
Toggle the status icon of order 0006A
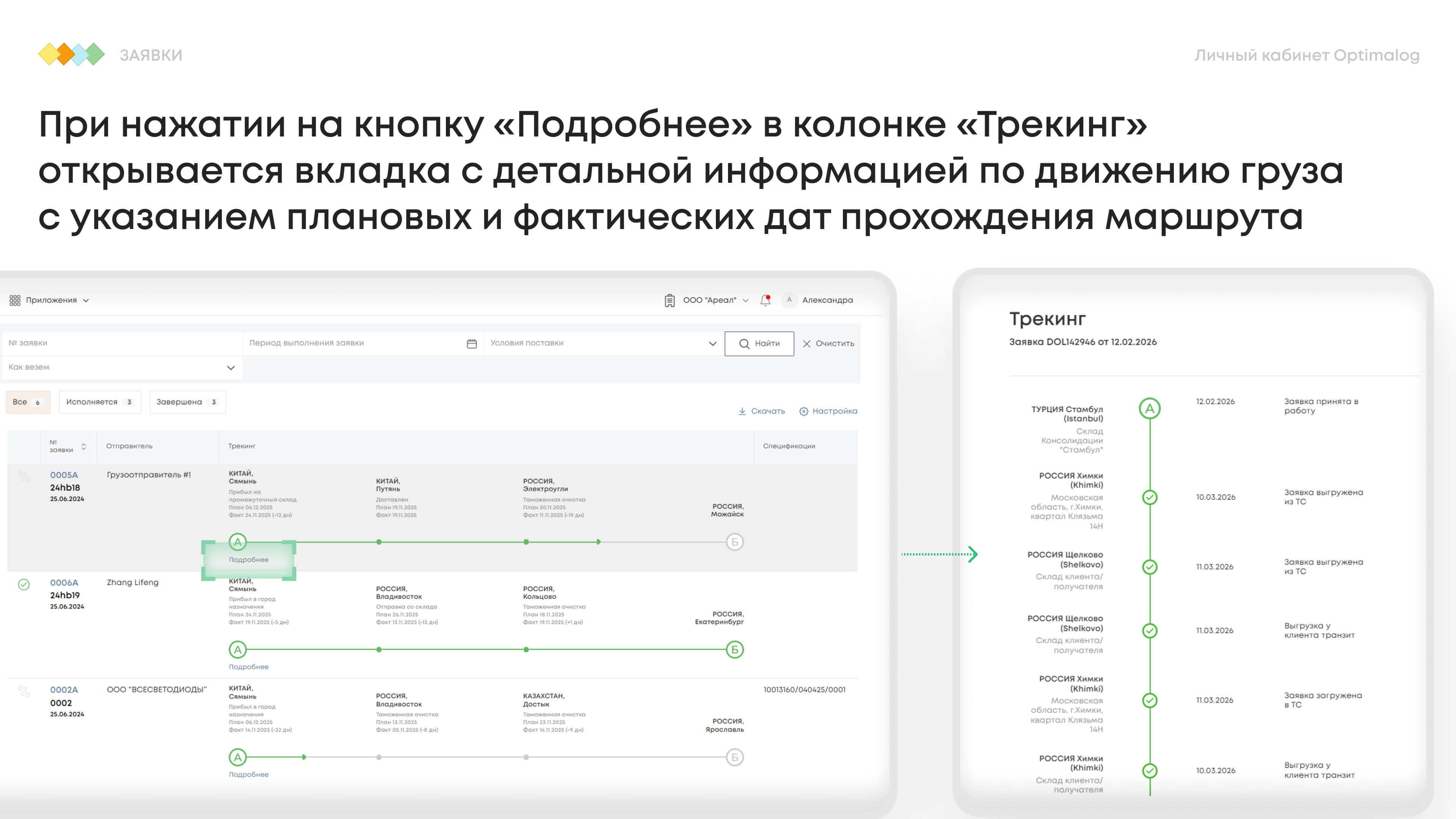click(24, 584)
